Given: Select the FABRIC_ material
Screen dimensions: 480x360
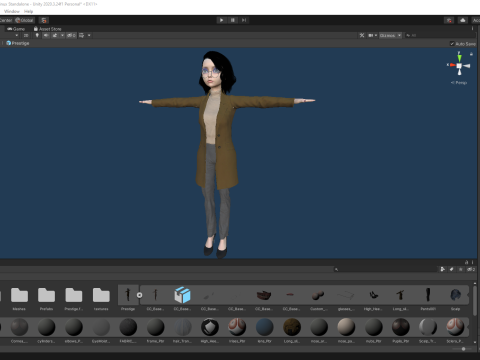Looking at the screenshot, I should 128,330.
